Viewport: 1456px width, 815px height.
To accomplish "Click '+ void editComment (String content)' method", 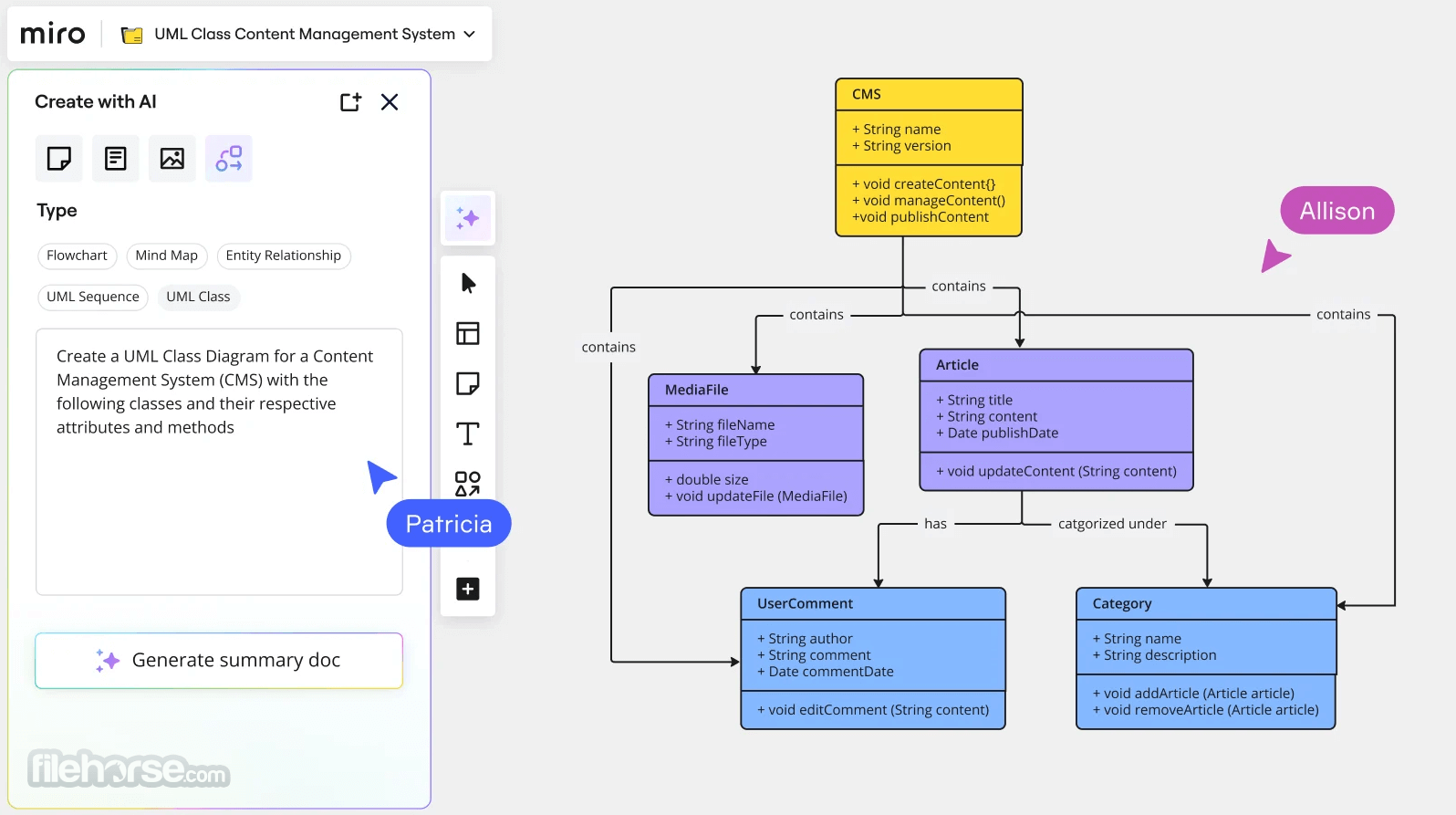I will (x=873, y=710).
